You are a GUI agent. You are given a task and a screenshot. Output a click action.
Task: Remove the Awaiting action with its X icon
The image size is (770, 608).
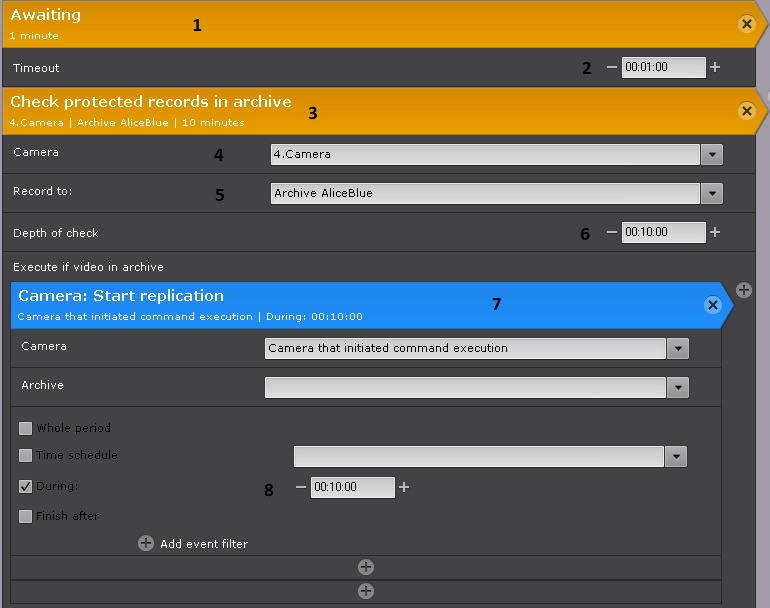(746, 24)
